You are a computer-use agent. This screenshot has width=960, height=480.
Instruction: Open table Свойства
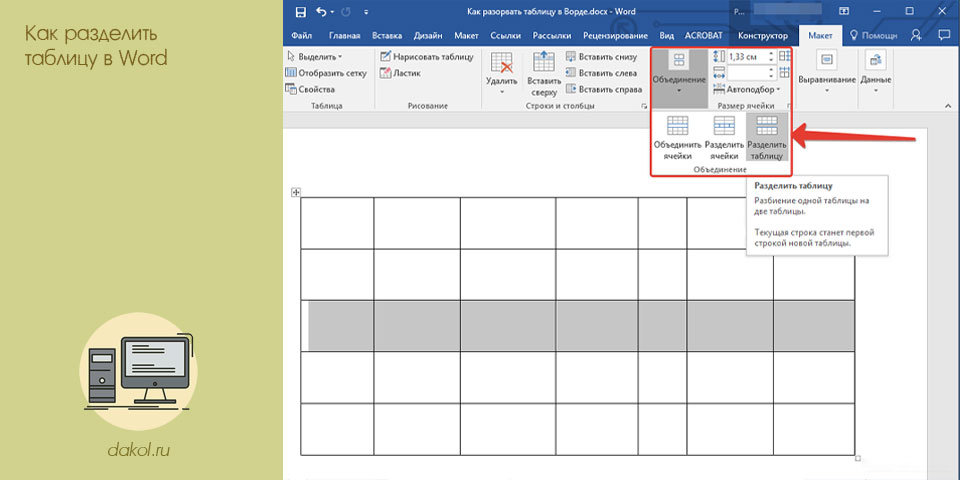click(x=310, y=89)
